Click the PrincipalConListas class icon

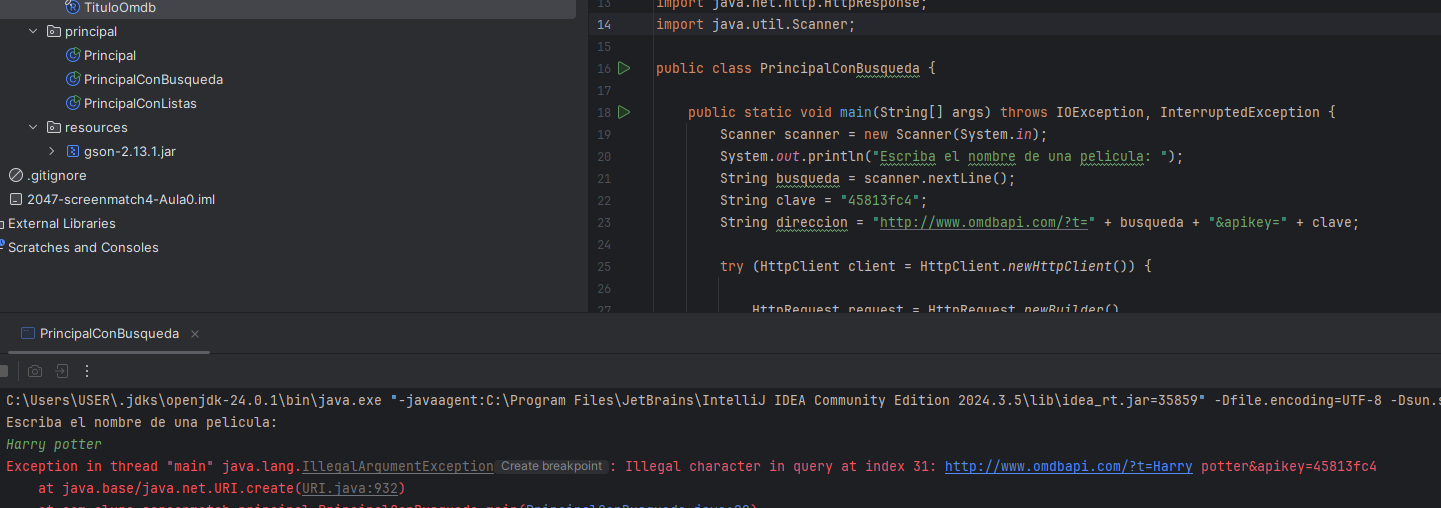tap(73, 103)
